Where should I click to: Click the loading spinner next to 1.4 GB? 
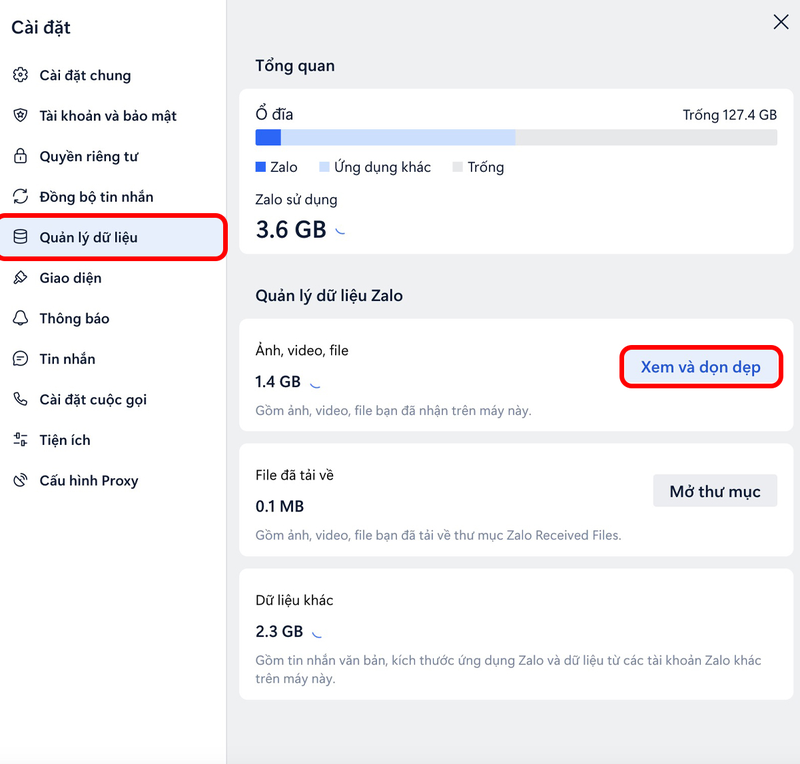pos(315,384)
